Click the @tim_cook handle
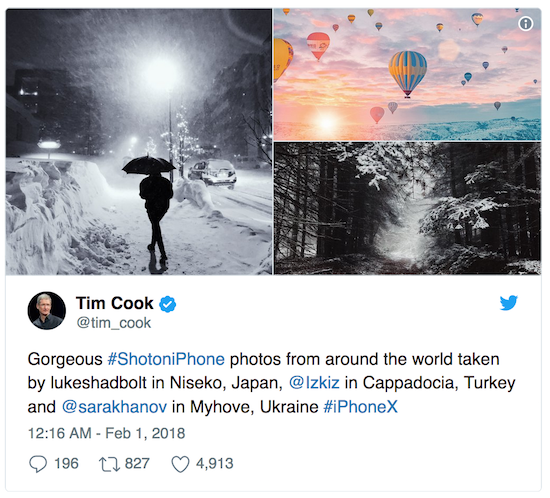This screenshot has height=498, width=550. [x=114, y=323]
